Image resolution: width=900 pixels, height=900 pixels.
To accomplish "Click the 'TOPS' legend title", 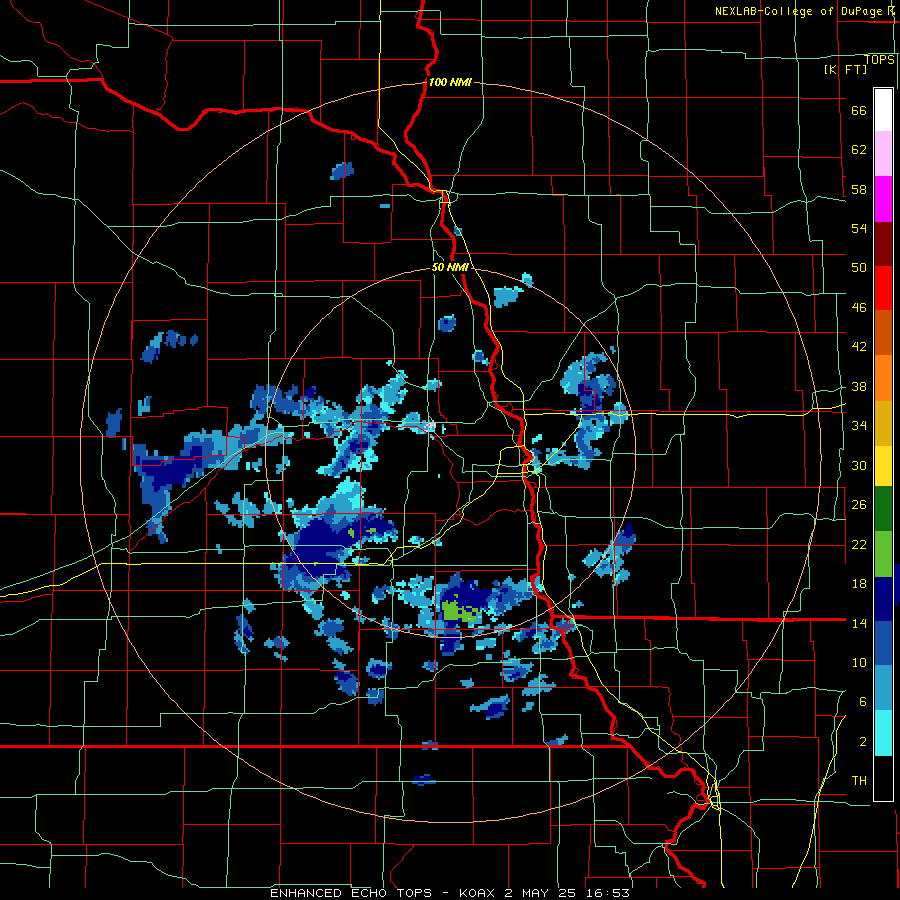I will 879,60.
